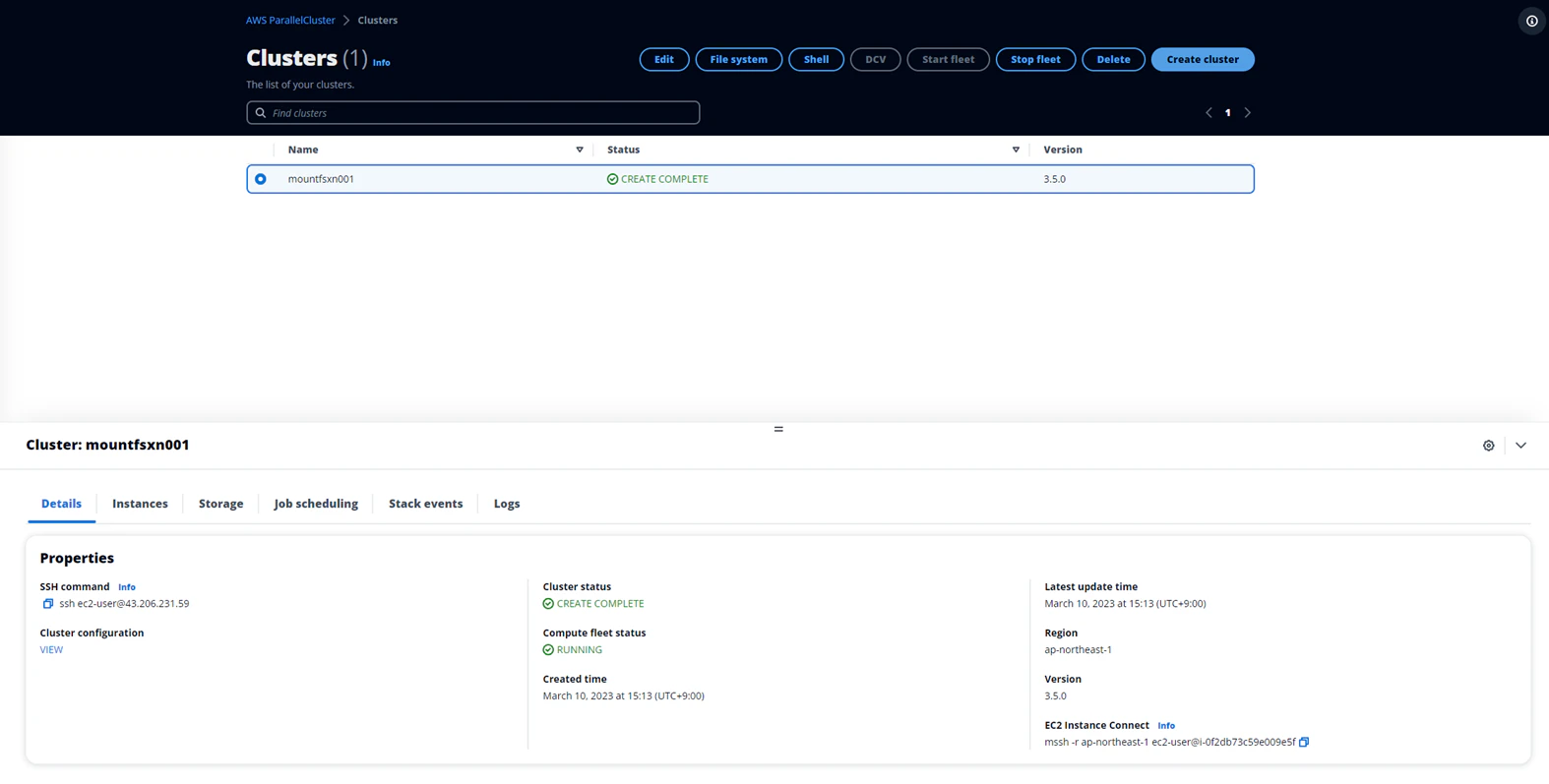Copy the EC2 Instance Connect mssh command
Image resolution: width=1549 pixels, height=784 pixels.
click(x=1304, y=743)
